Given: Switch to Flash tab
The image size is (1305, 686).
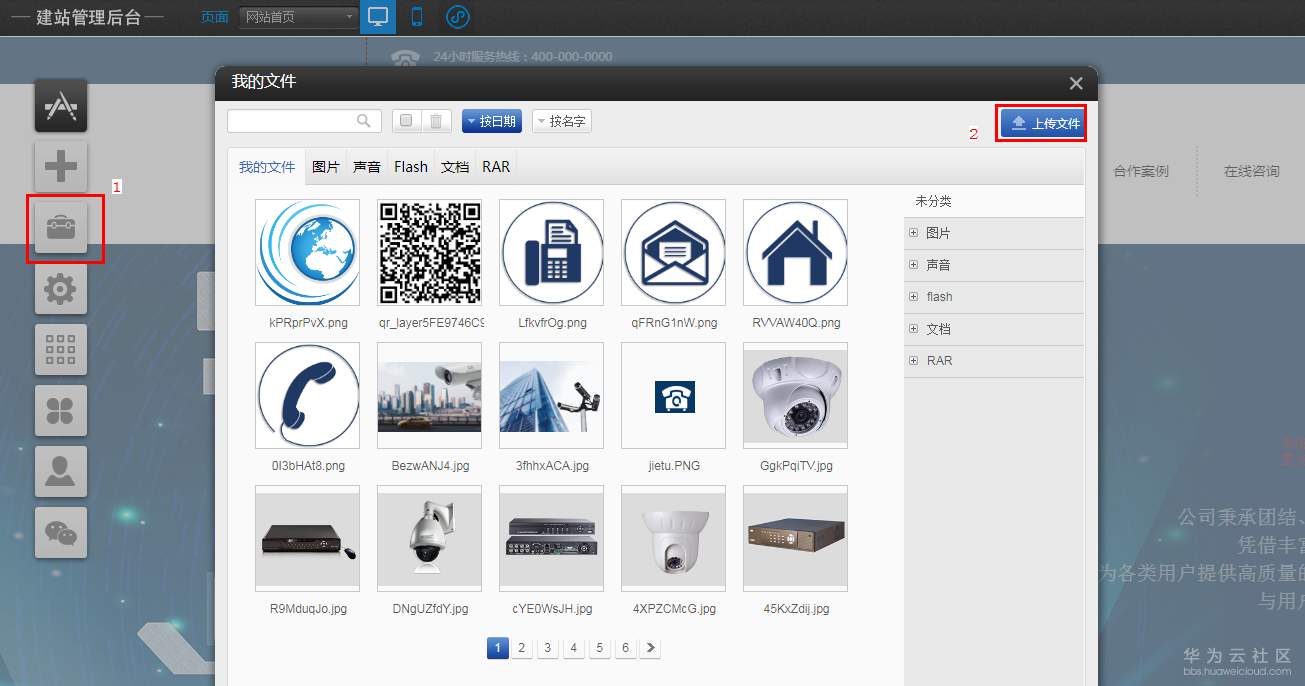Looking at the screenshot, I should pos(411,167).
